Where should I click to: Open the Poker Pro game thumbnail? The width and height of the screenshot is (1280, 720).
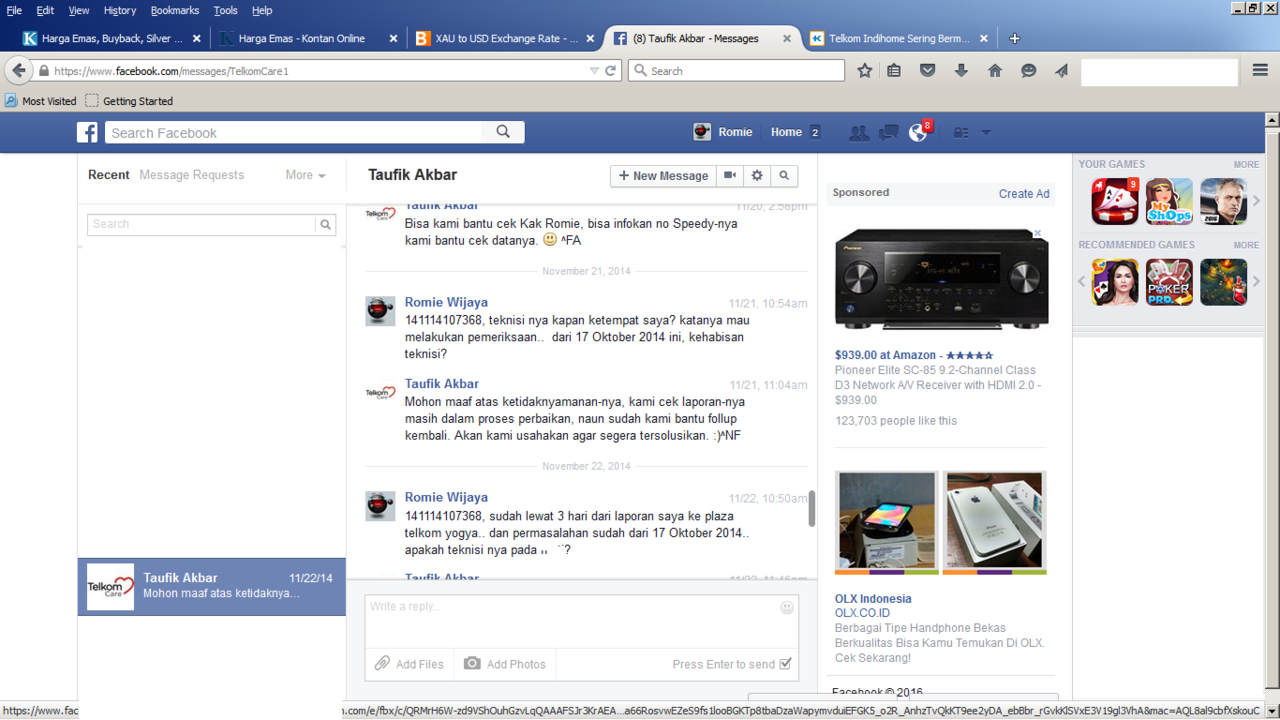[1169, 282]
